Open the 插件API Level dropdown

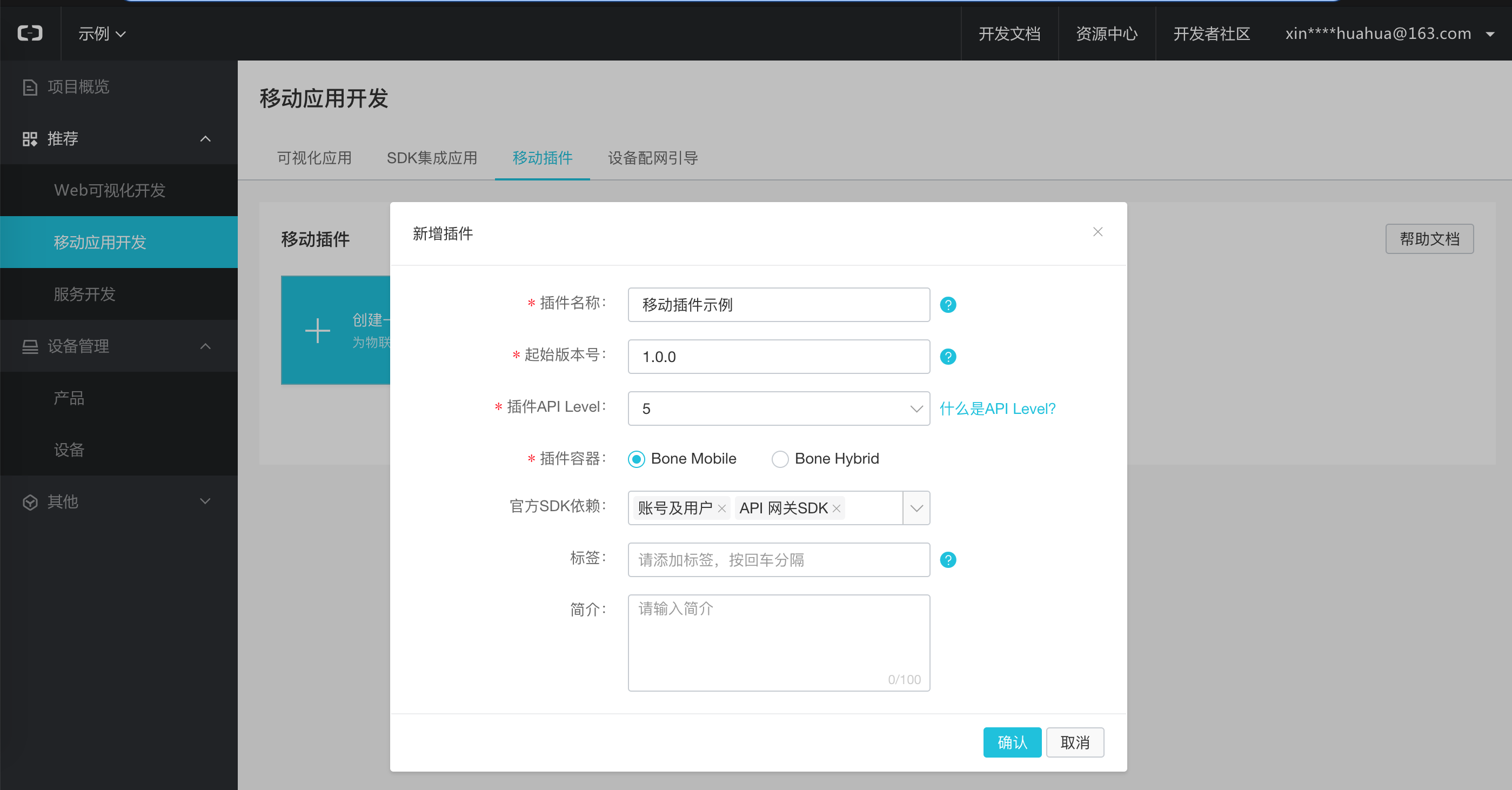point(778,409)
